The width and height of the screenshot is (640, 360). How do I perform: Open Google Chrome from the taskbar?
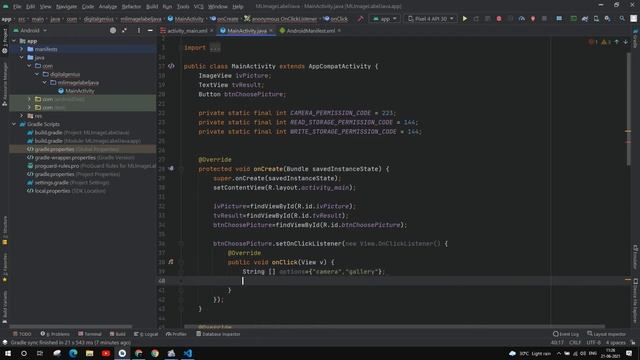coord(155,353)
